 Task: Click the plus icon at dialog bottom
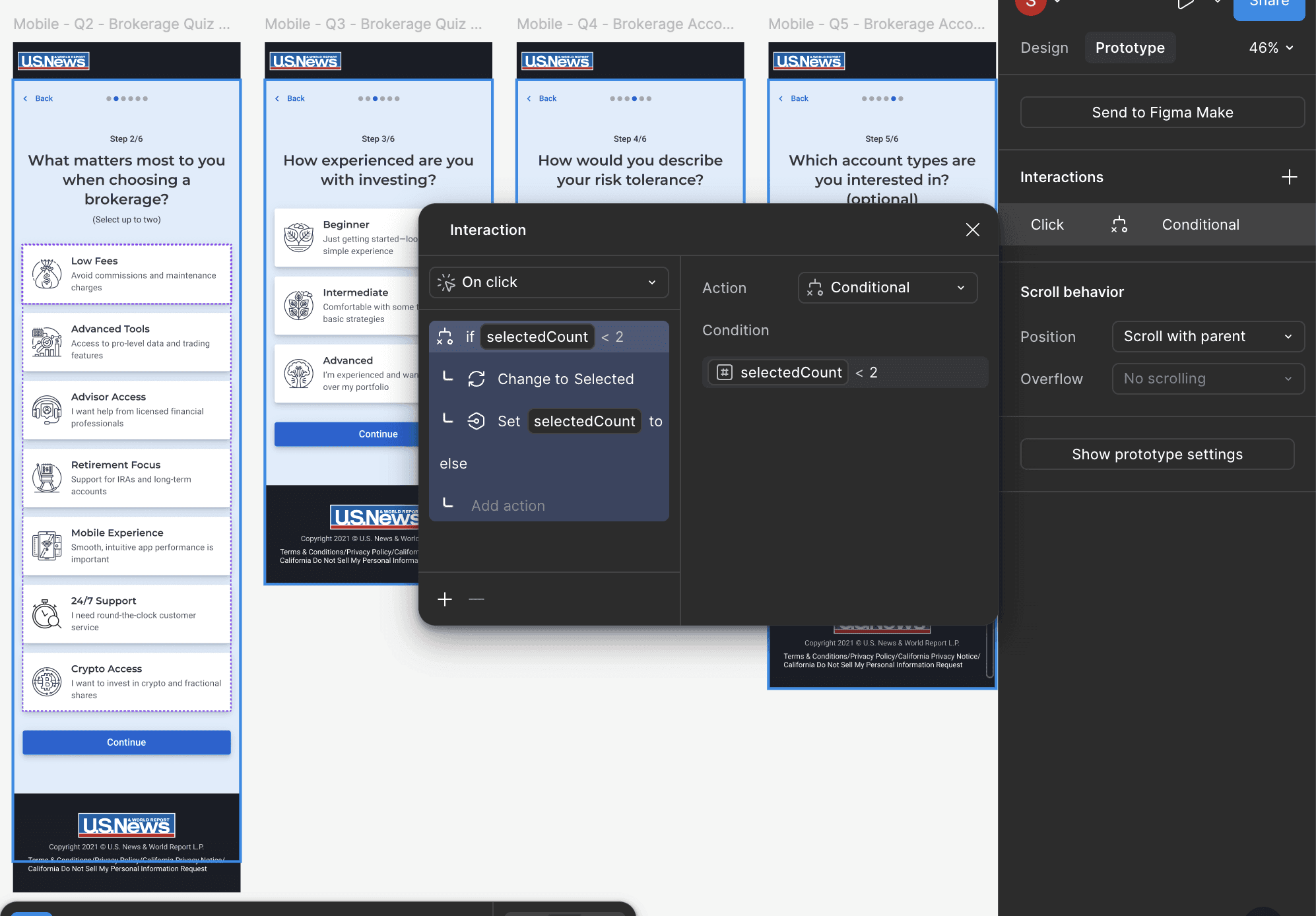click(x=445, y=599)
